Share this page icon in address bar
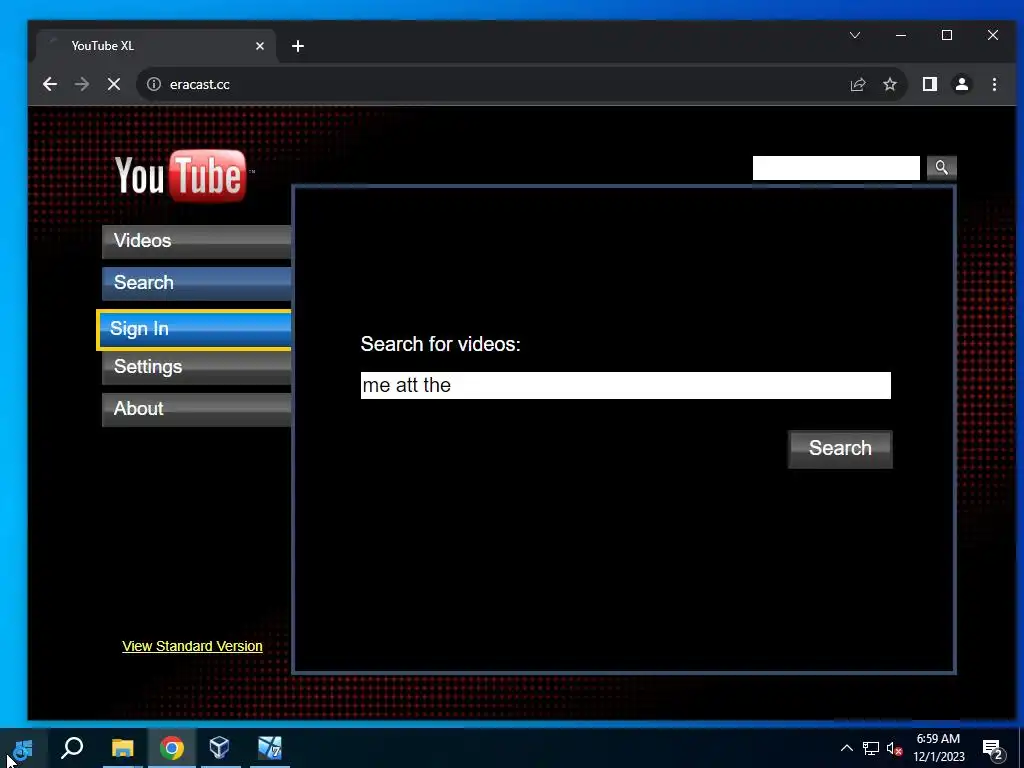The width and height of the screenshot is (1024, 768). 857,84
